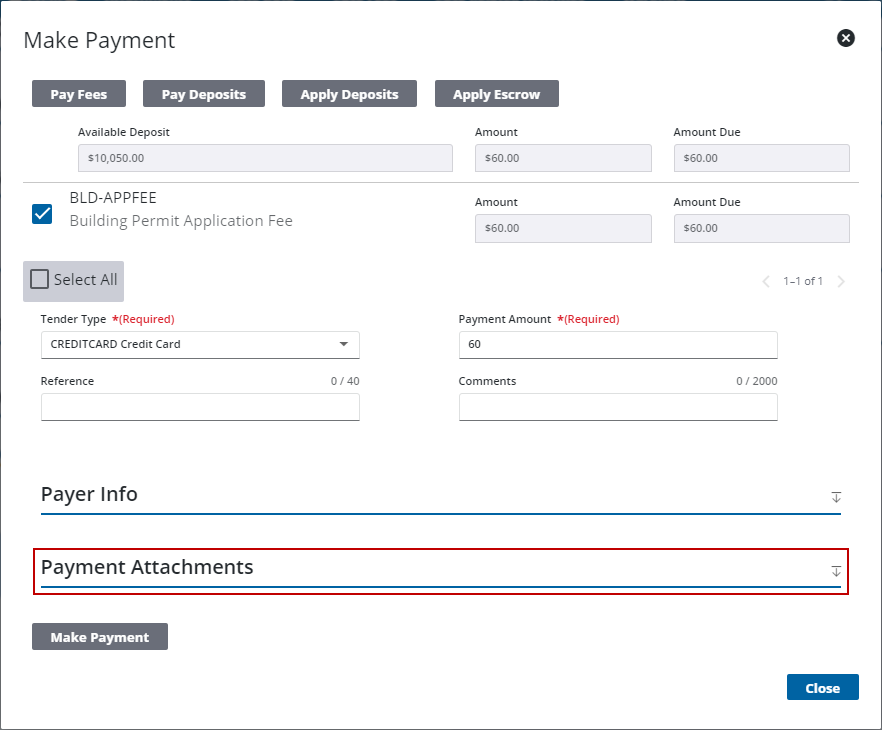This screenshot has height=730, width=882.
Task: Click the Payment Amount field showing 60
Action: 617,344
